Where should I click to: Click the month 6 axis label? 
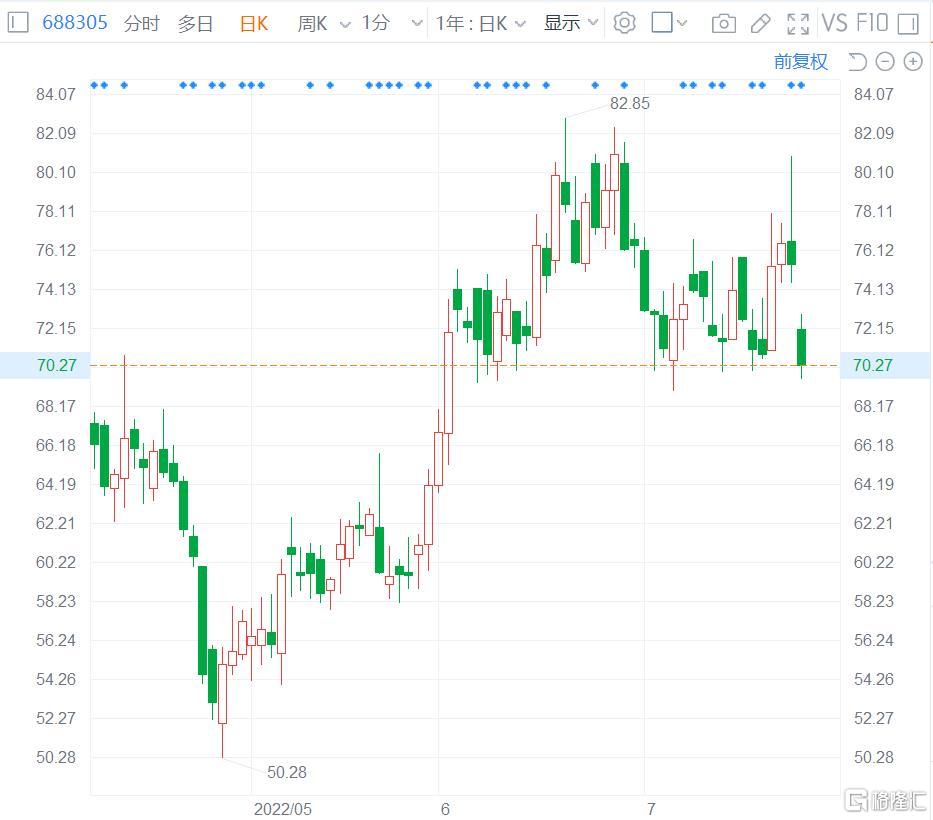tap(445, 809)
